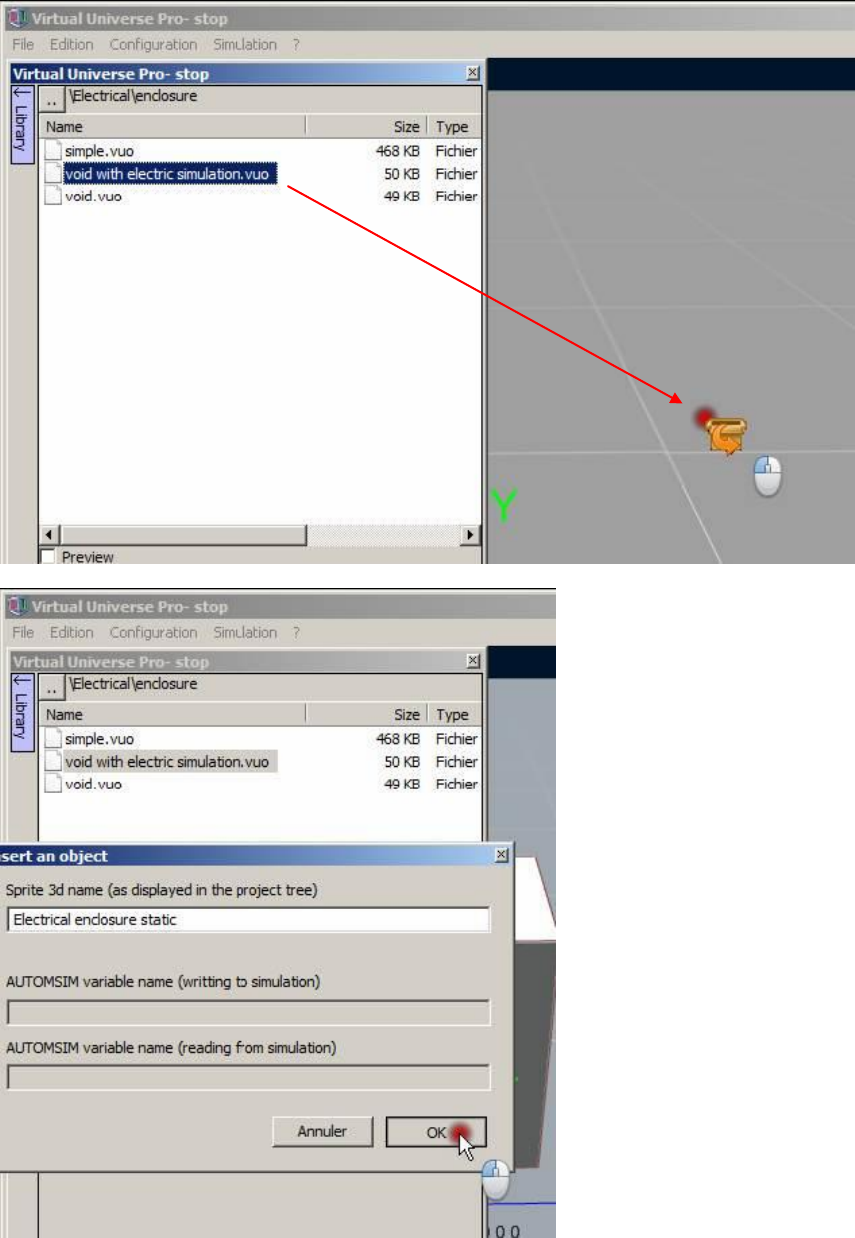Select void with electric simulation.vuo icon, top panel
Viewport: 855px width, 1238px height.
coord(53,174)
